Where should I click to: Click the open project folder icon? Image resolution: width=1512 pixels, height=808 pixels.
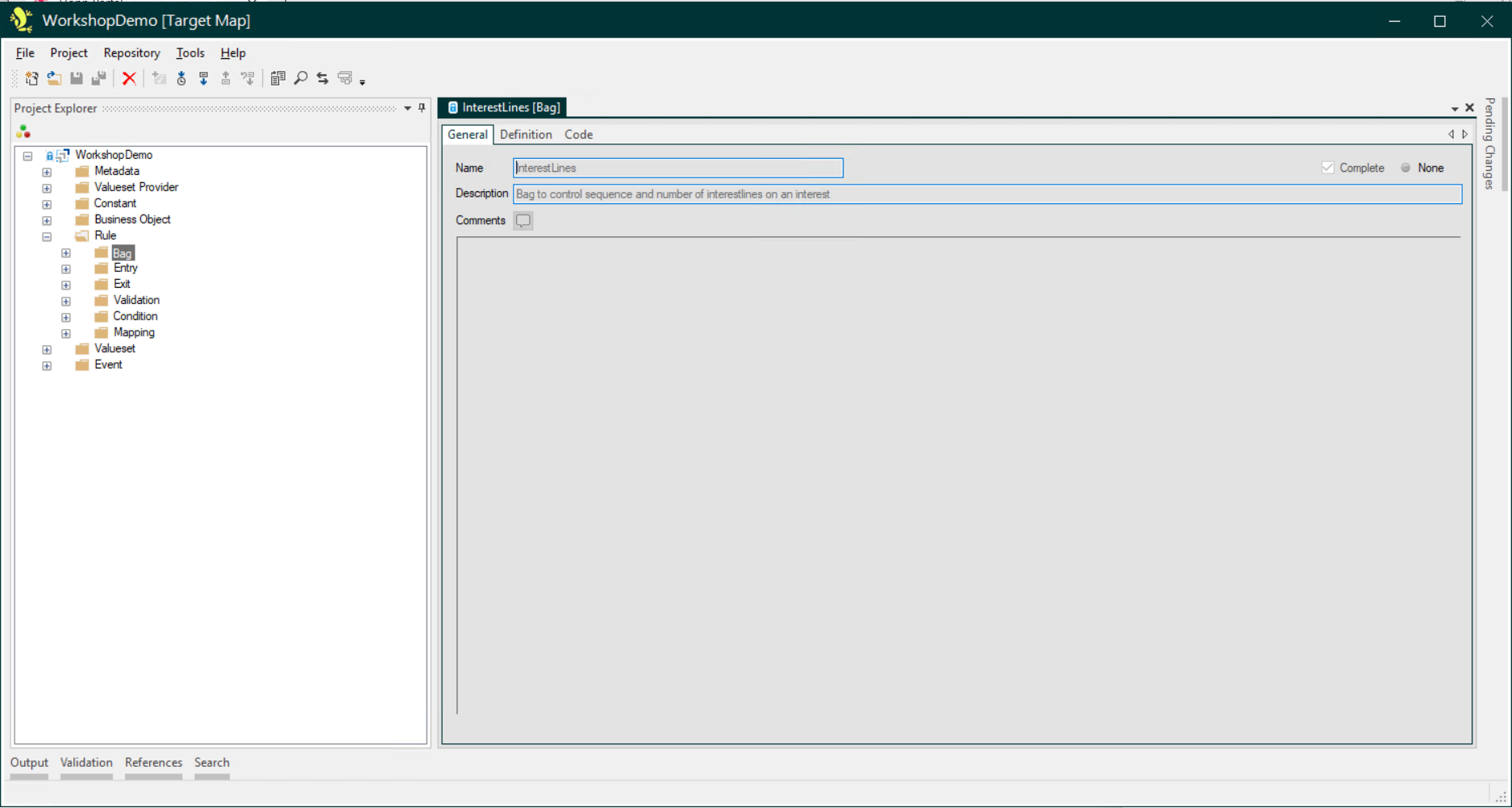tap(54, 78)
